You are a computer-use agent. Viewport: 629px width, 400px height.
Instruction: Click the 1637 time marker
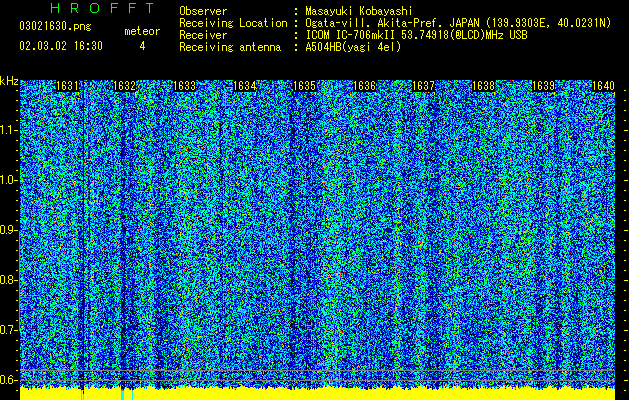[x=424, y=86]
